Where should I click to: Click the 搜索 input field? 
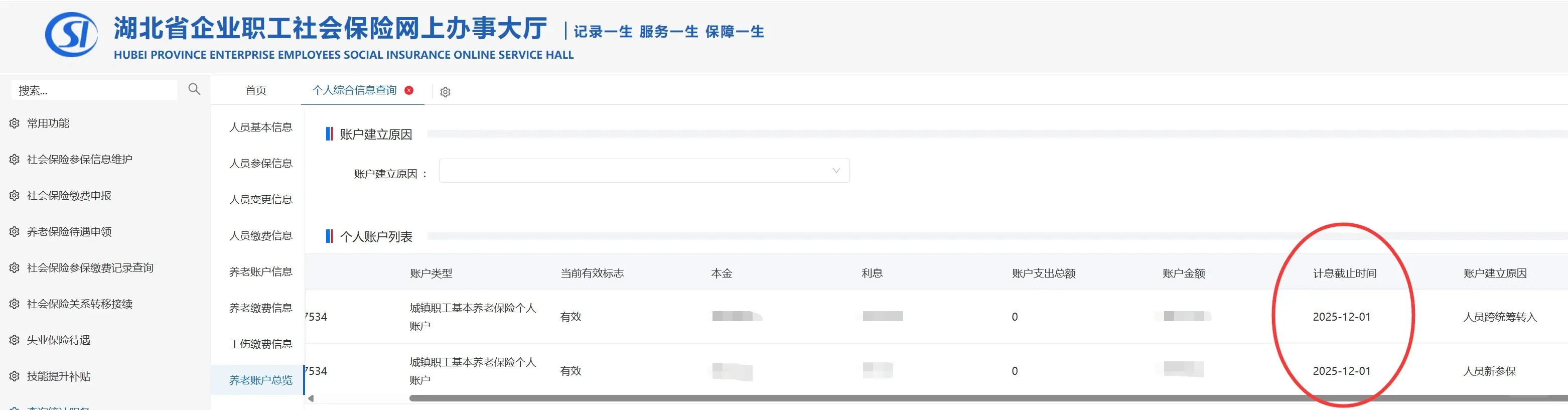(x=94, y=90)
